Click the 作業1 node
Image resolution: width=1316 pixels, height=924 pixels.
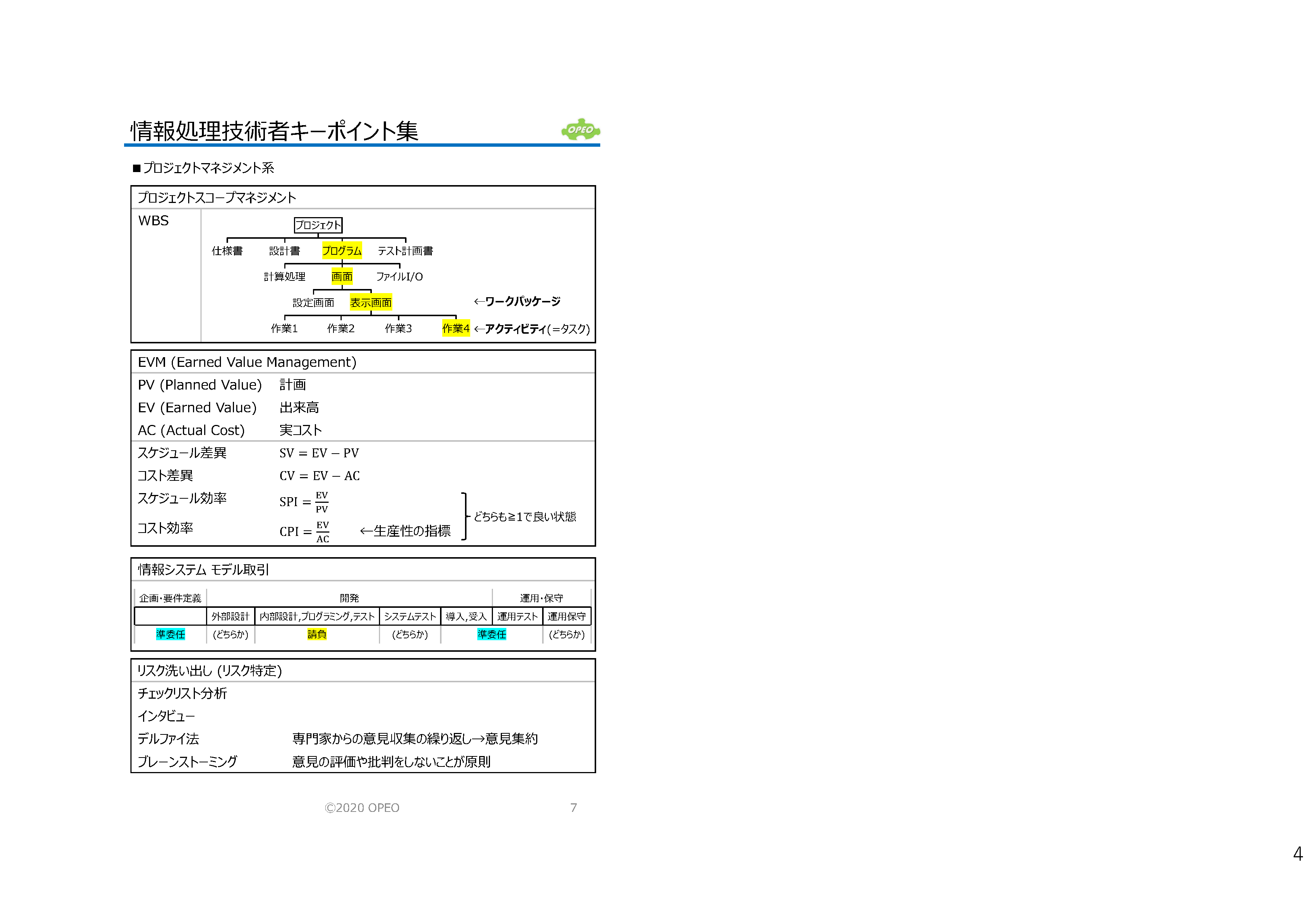coord(284,328)
